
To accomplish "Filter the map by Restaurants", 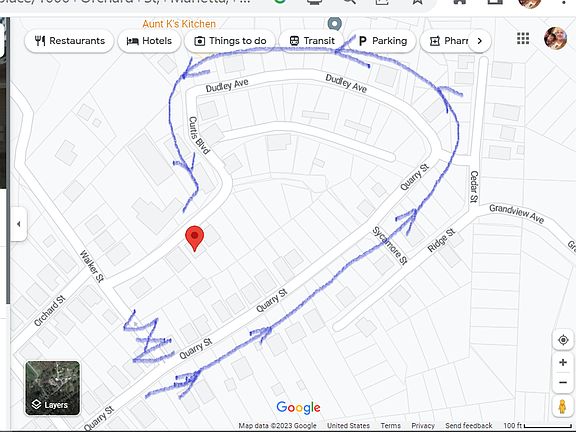I will (69, 41).
